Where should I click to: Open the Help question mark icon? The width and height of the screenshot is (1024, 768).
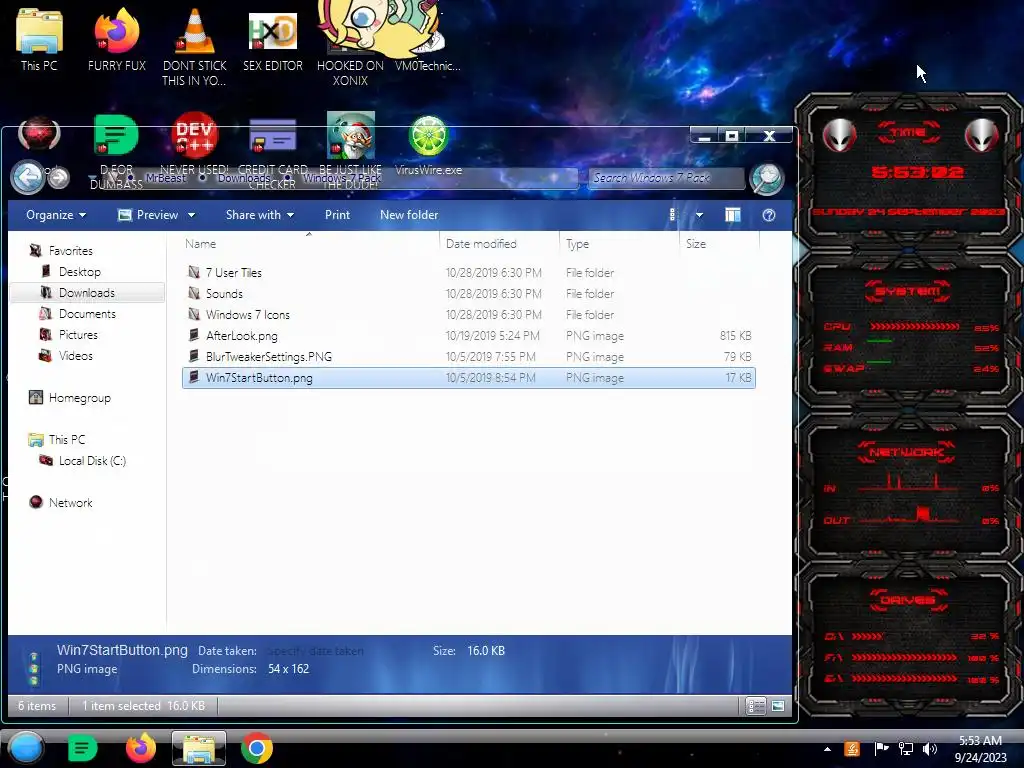[x=769, y=215]
